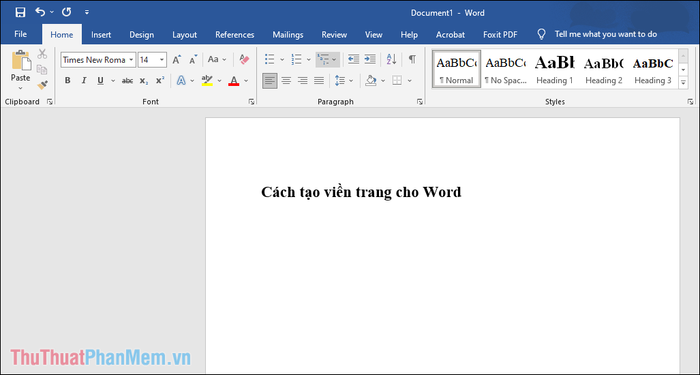
Task: Click the Justify alignment icon
Action: pyautogui.click(x=319, y=81)
